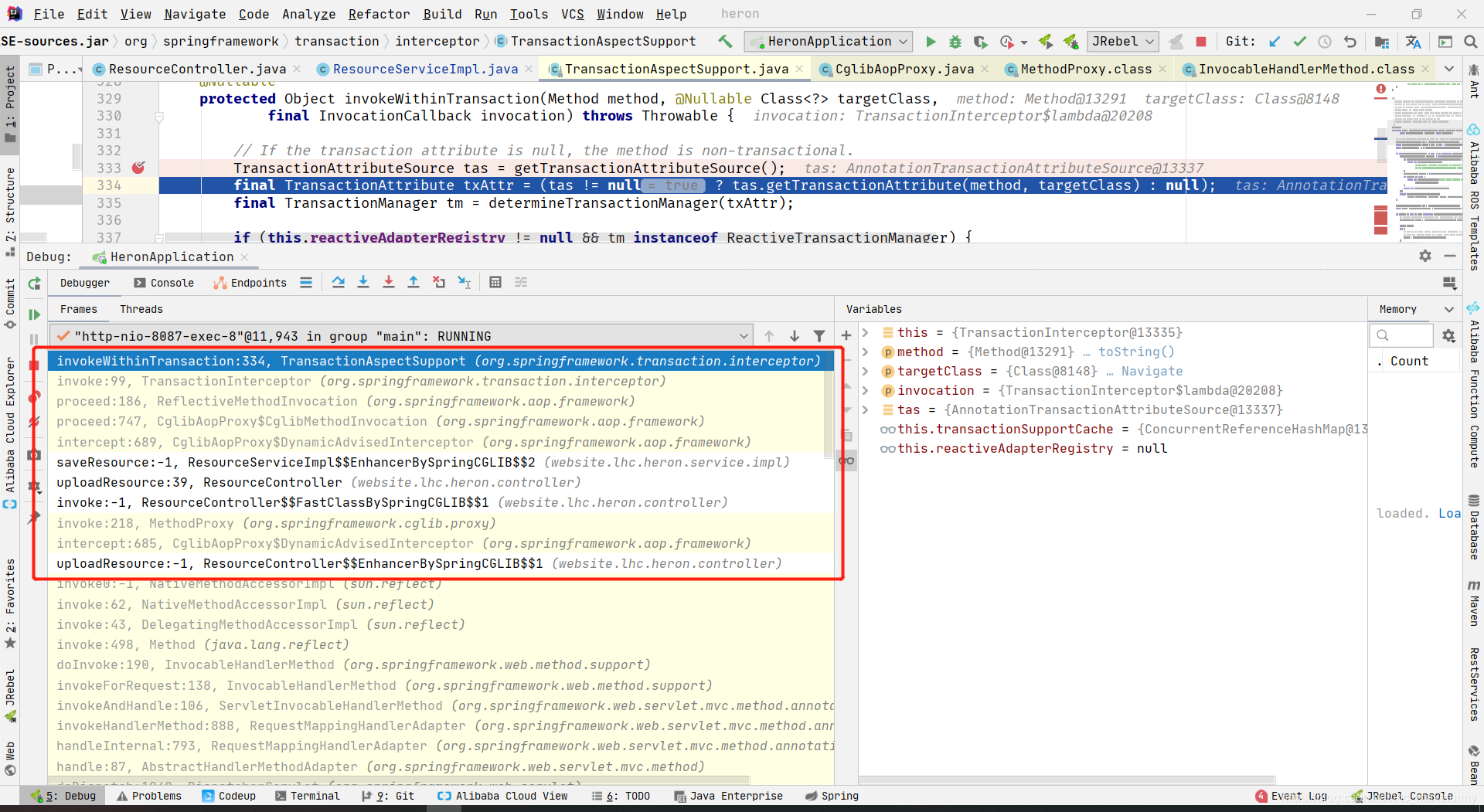Run with coverage using the shield icon

(x=980, y=42)
